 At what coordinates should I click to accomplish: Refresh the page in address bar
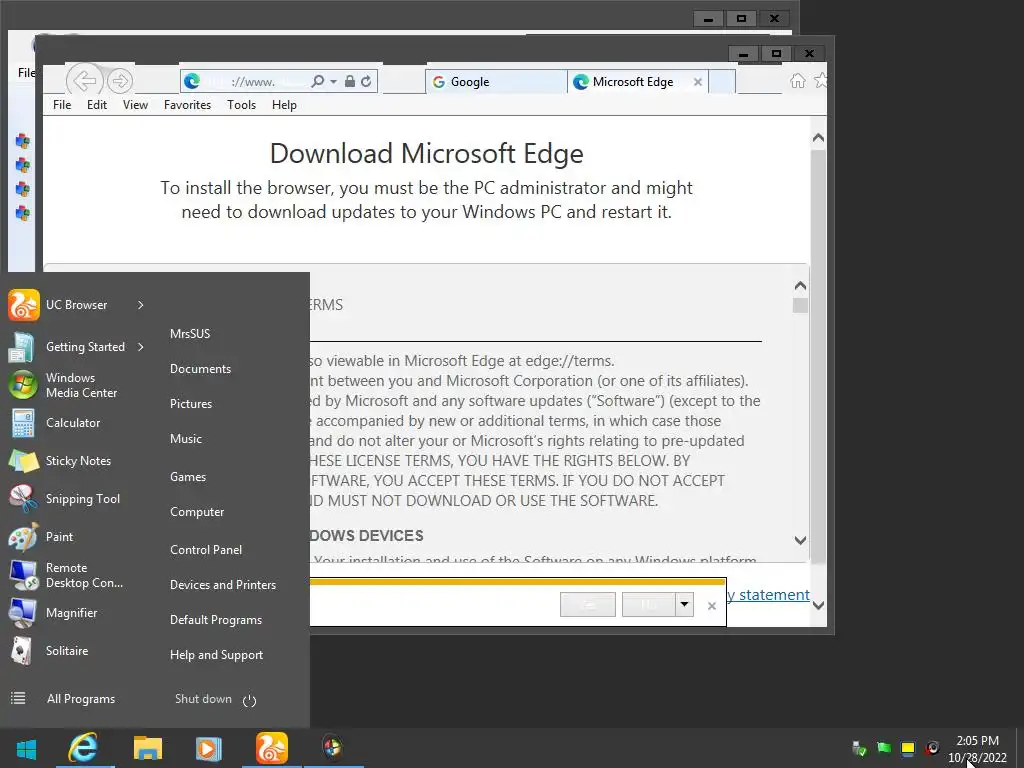pyautogui.click(x=366, y=82)
